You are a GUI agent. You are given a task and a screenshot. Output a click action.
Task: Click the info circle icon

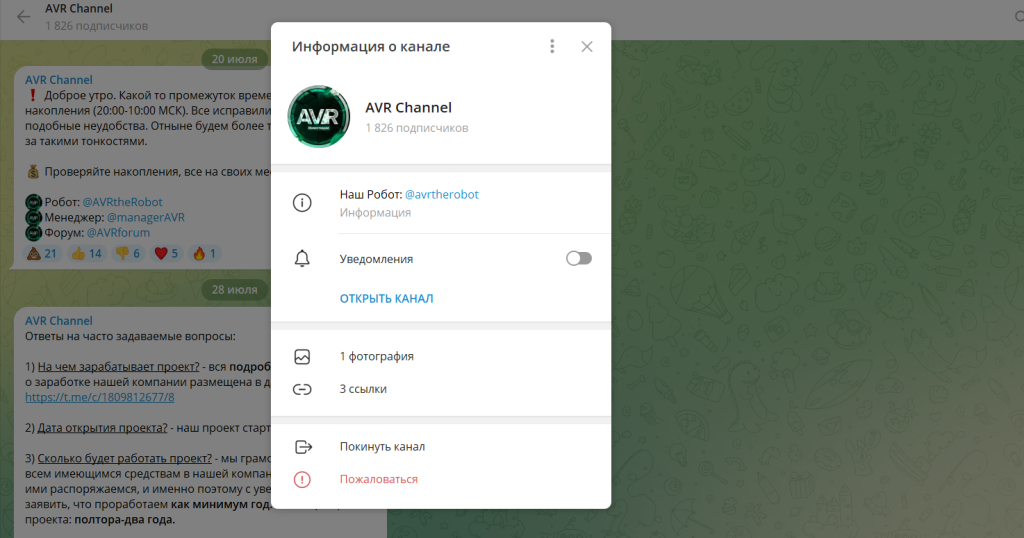pyautogui.click(x=302, y=202)
